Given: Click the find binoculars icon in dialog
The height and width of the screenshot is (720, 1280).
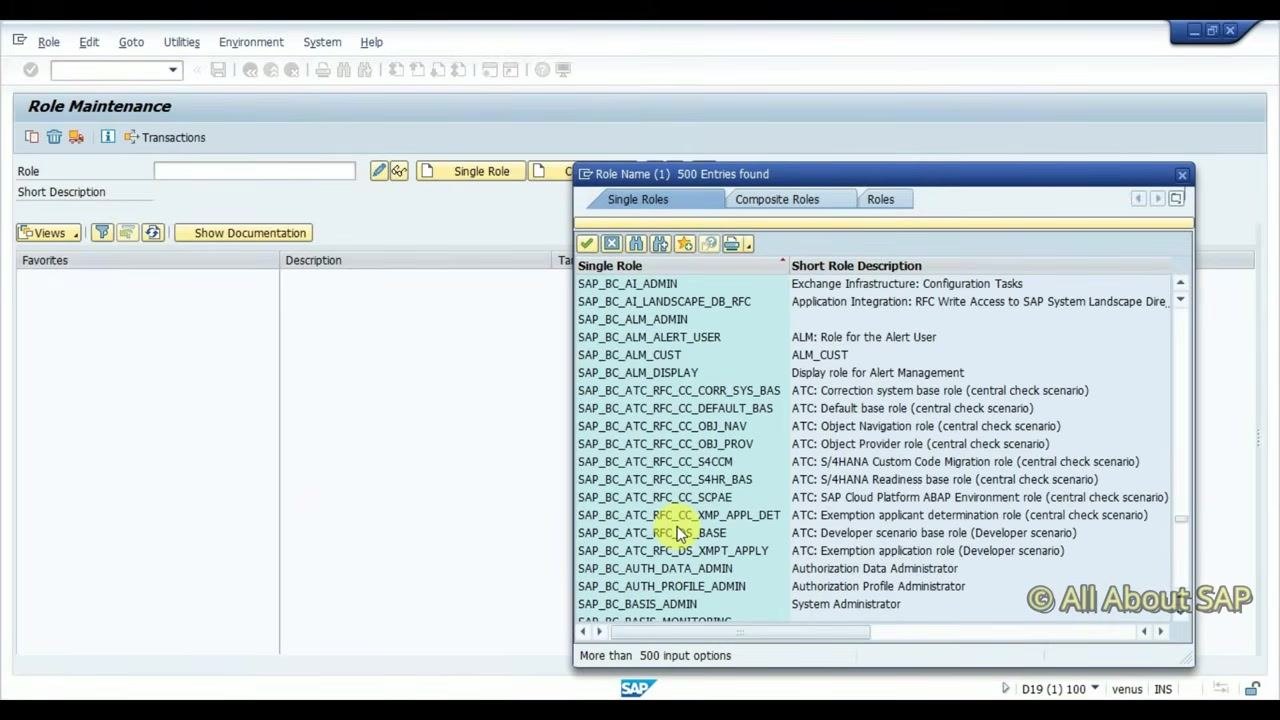Looking at the screenshot, I should pyautogui.click(x=636, y=244).
